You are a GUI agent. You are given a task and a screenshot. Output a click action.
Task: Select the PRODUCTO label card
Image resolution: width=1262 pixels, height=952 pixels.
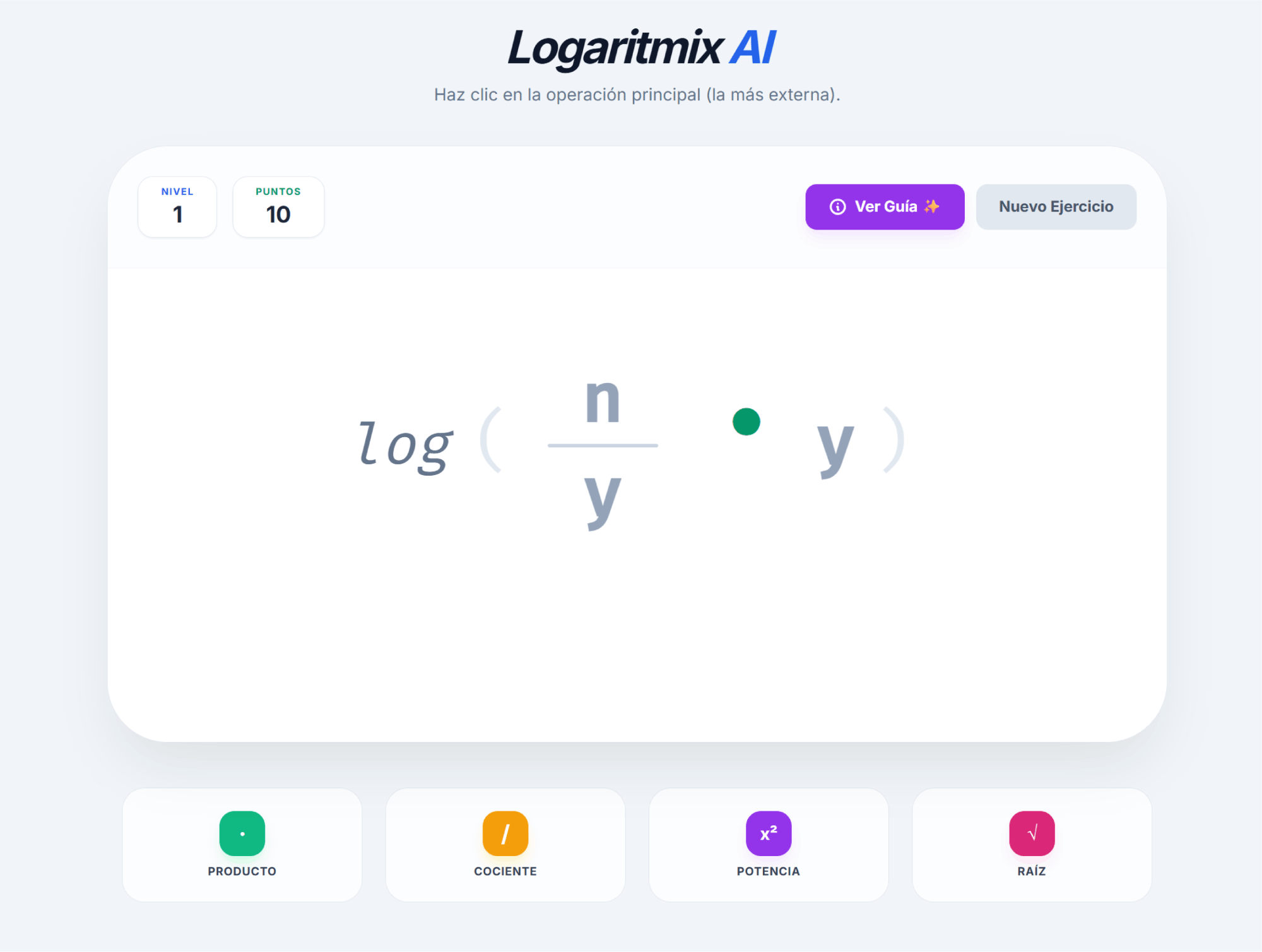pos(242,871)
